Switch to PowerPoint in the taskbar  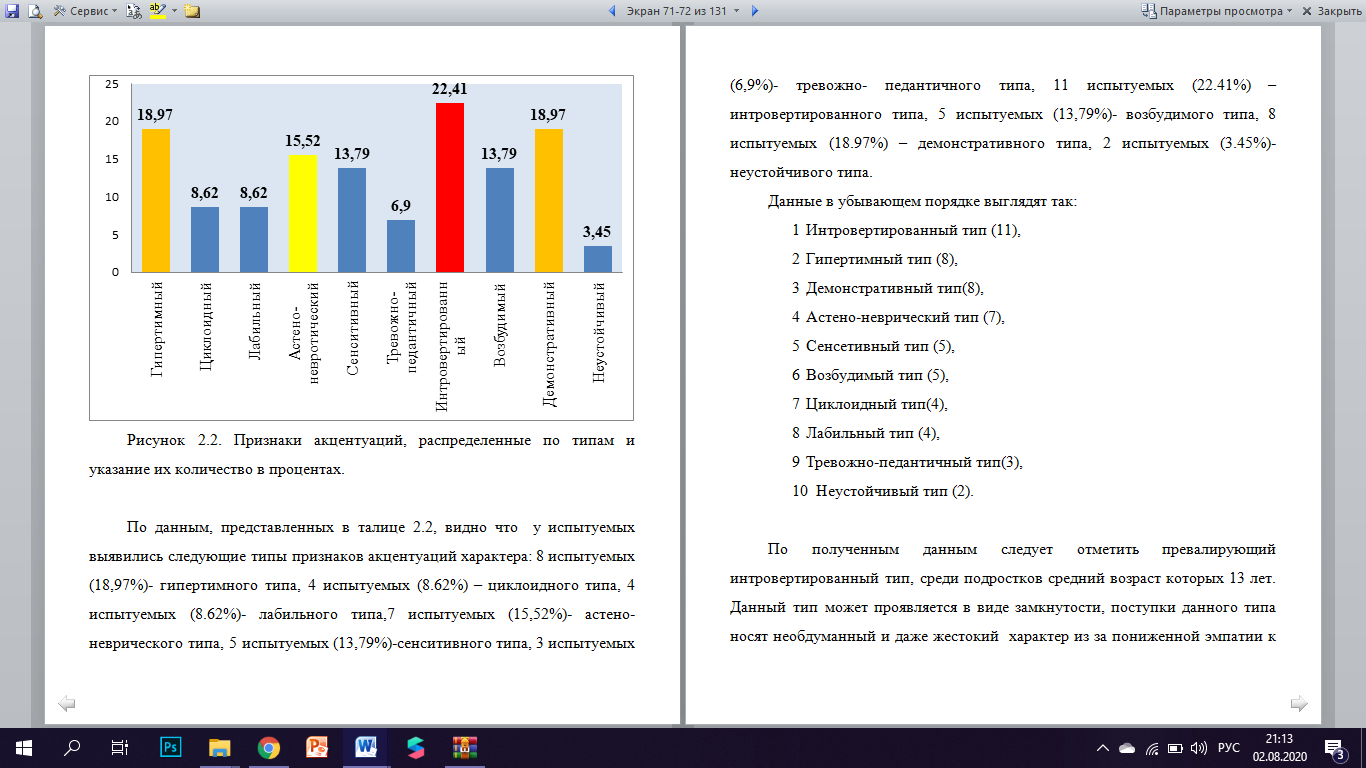317,747
